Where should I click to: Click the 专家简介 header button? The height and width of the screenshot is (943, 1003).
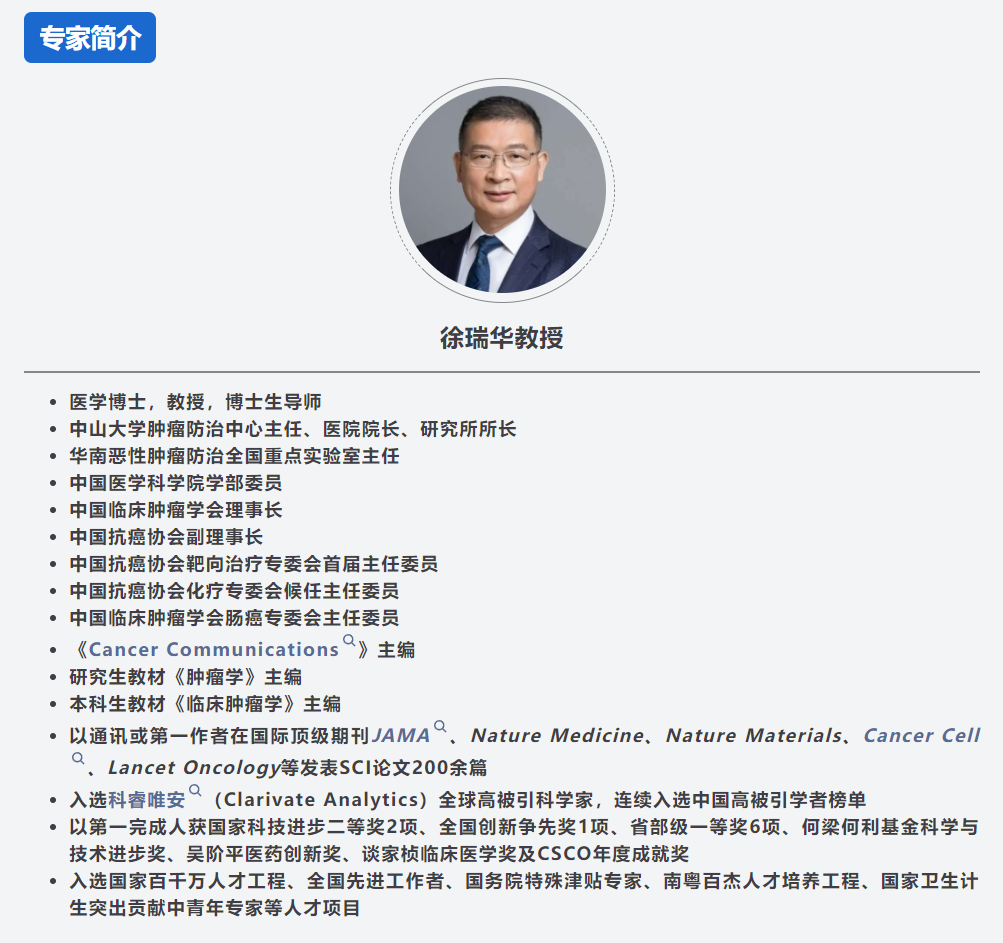pos(90,38)
